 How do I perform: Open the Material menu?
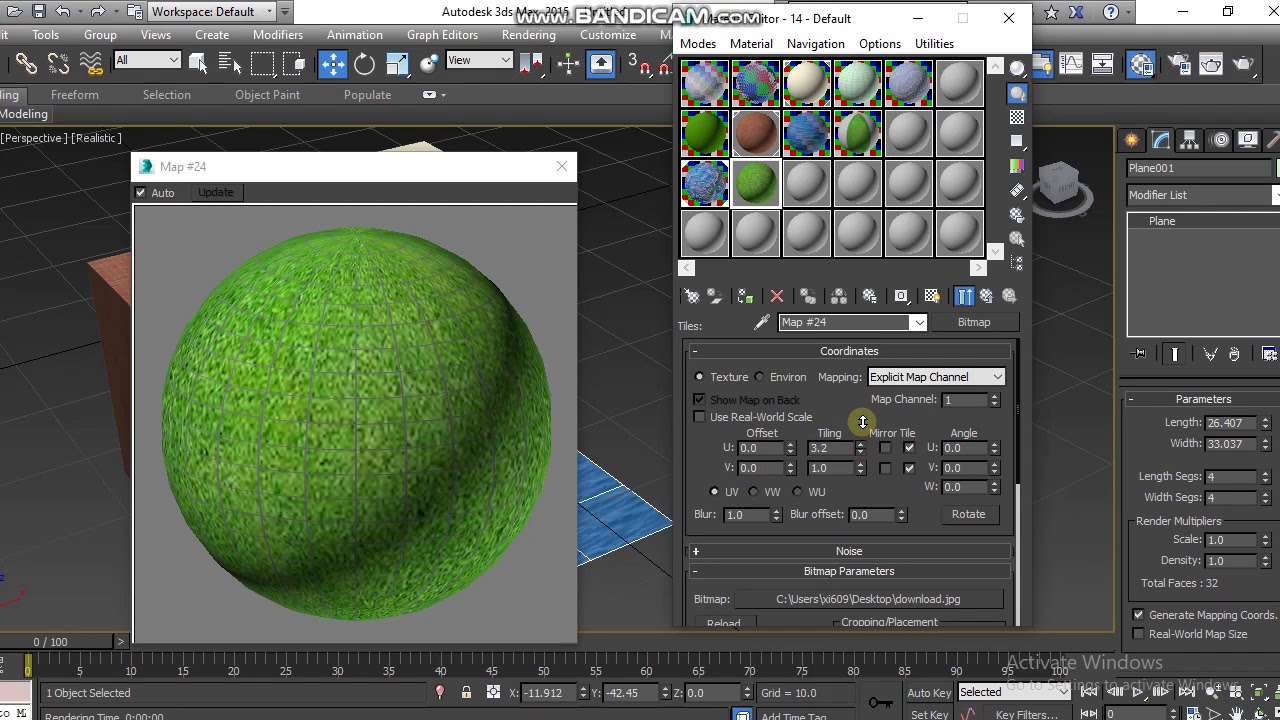[751, 44]
